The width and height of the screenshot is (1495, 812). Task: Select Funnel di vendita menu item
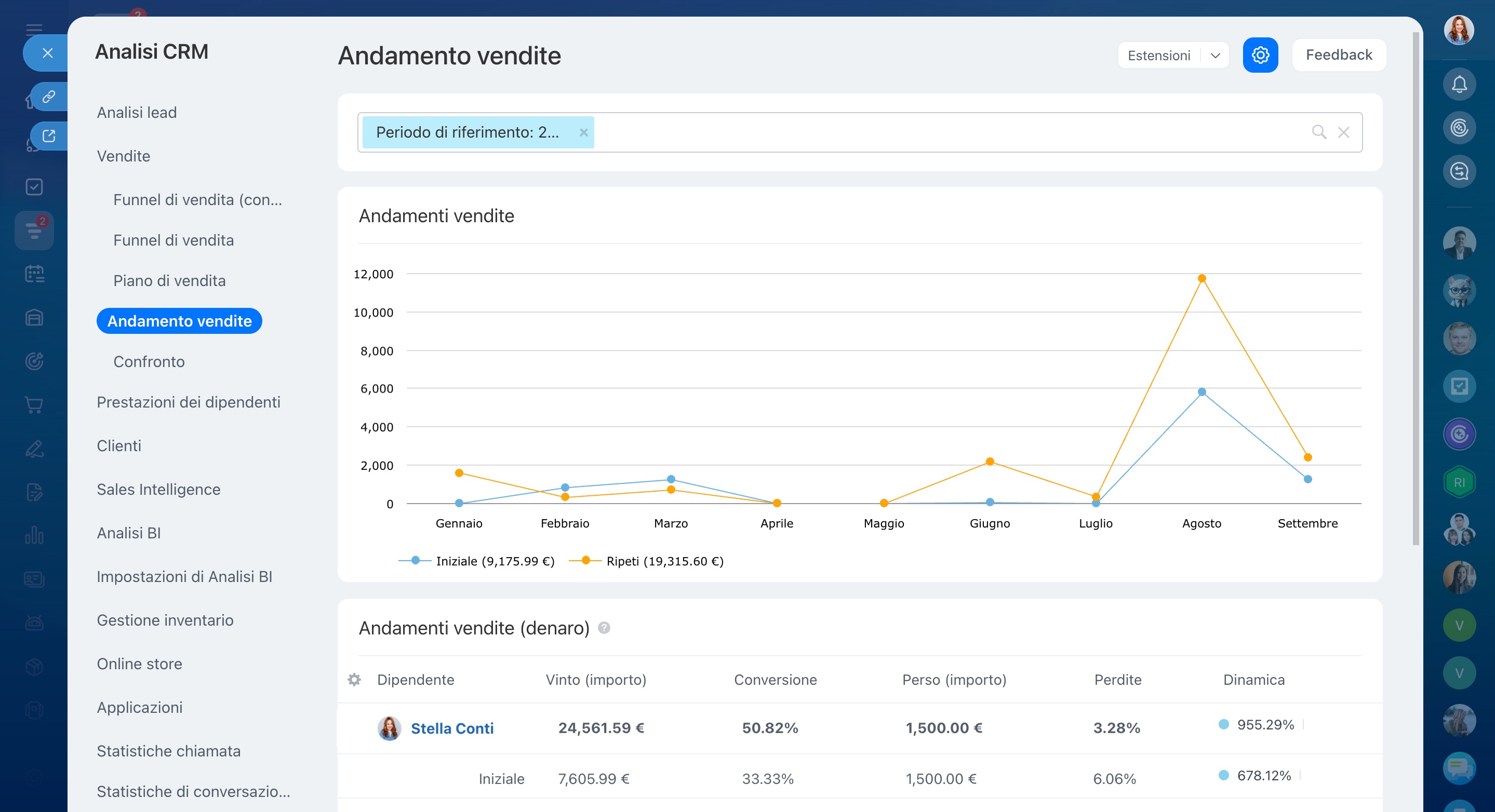173,240
